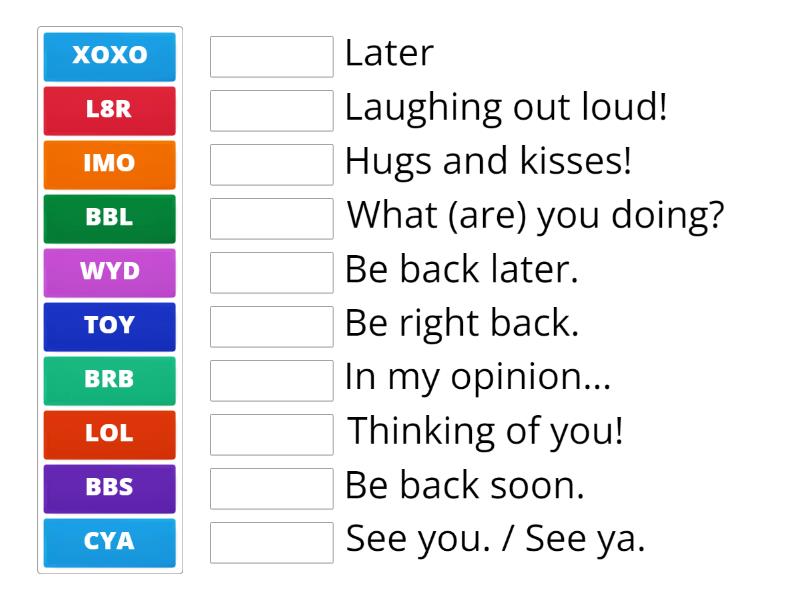Screen dimensions: 800x600
Task: Click the box beside What (are) you doing
Action: [271, 219]
